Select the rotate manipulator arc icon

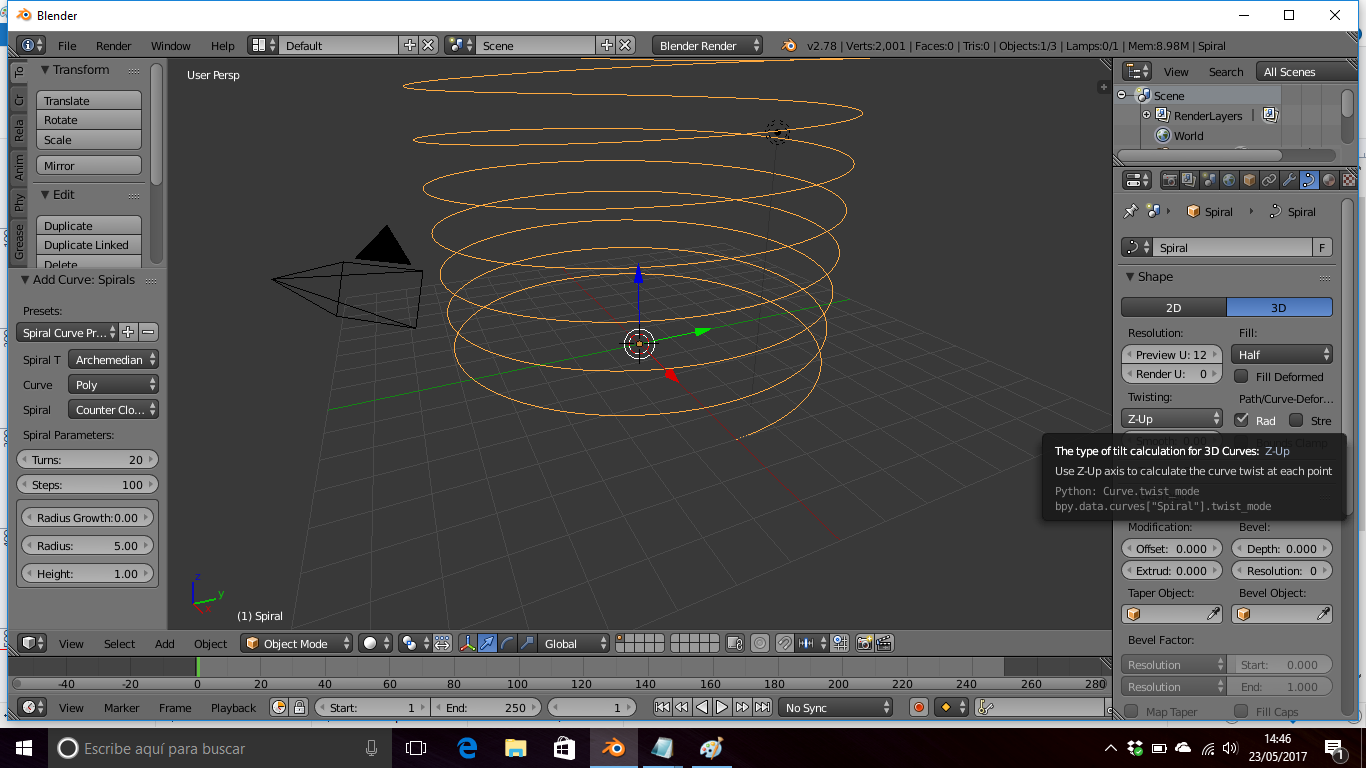(507, 643)
